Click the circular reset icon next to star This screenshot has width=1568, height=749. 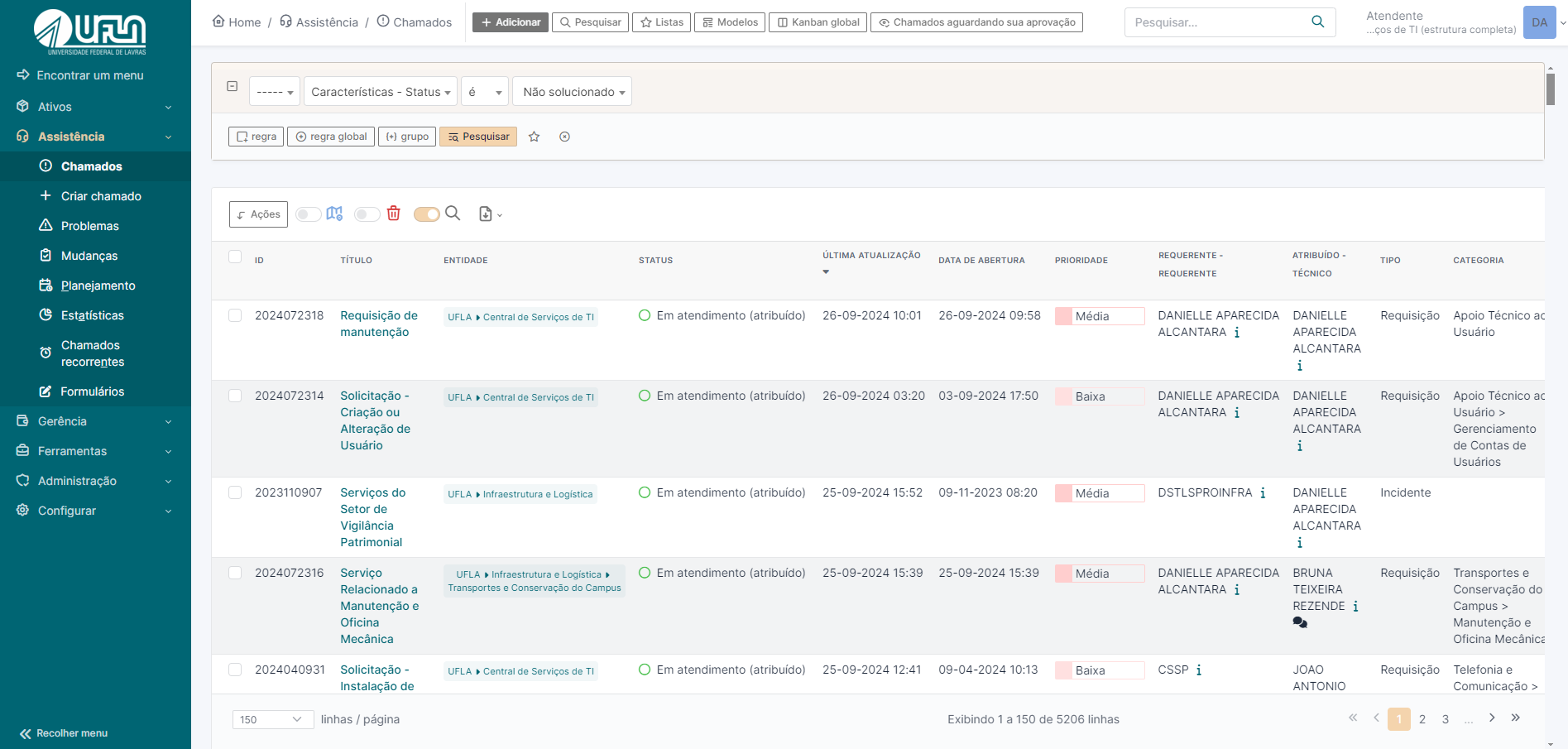[x=564, y=137]
